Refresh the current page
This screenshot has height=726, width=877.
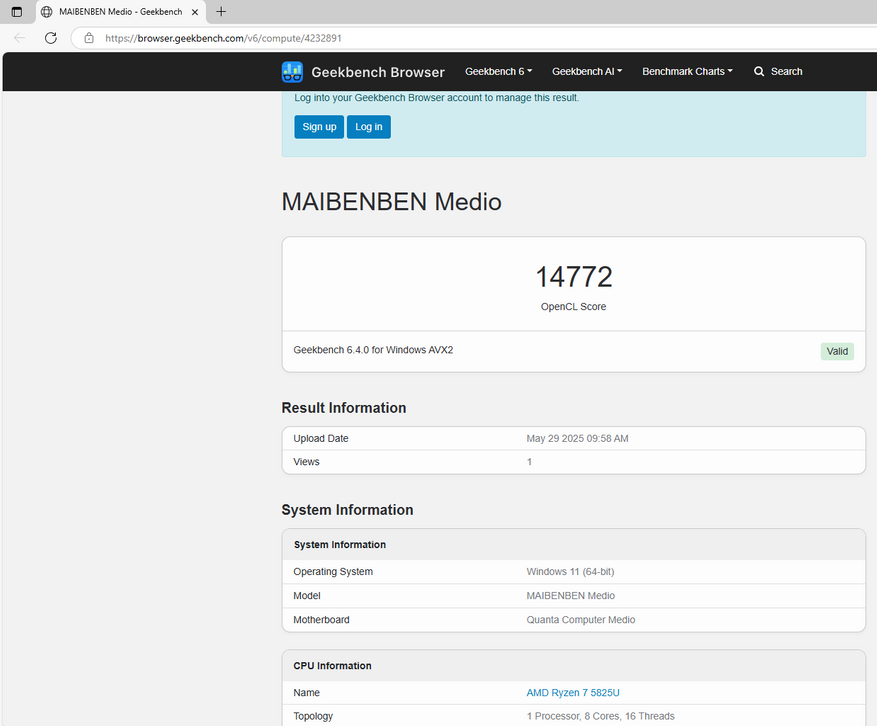[50, 38]
